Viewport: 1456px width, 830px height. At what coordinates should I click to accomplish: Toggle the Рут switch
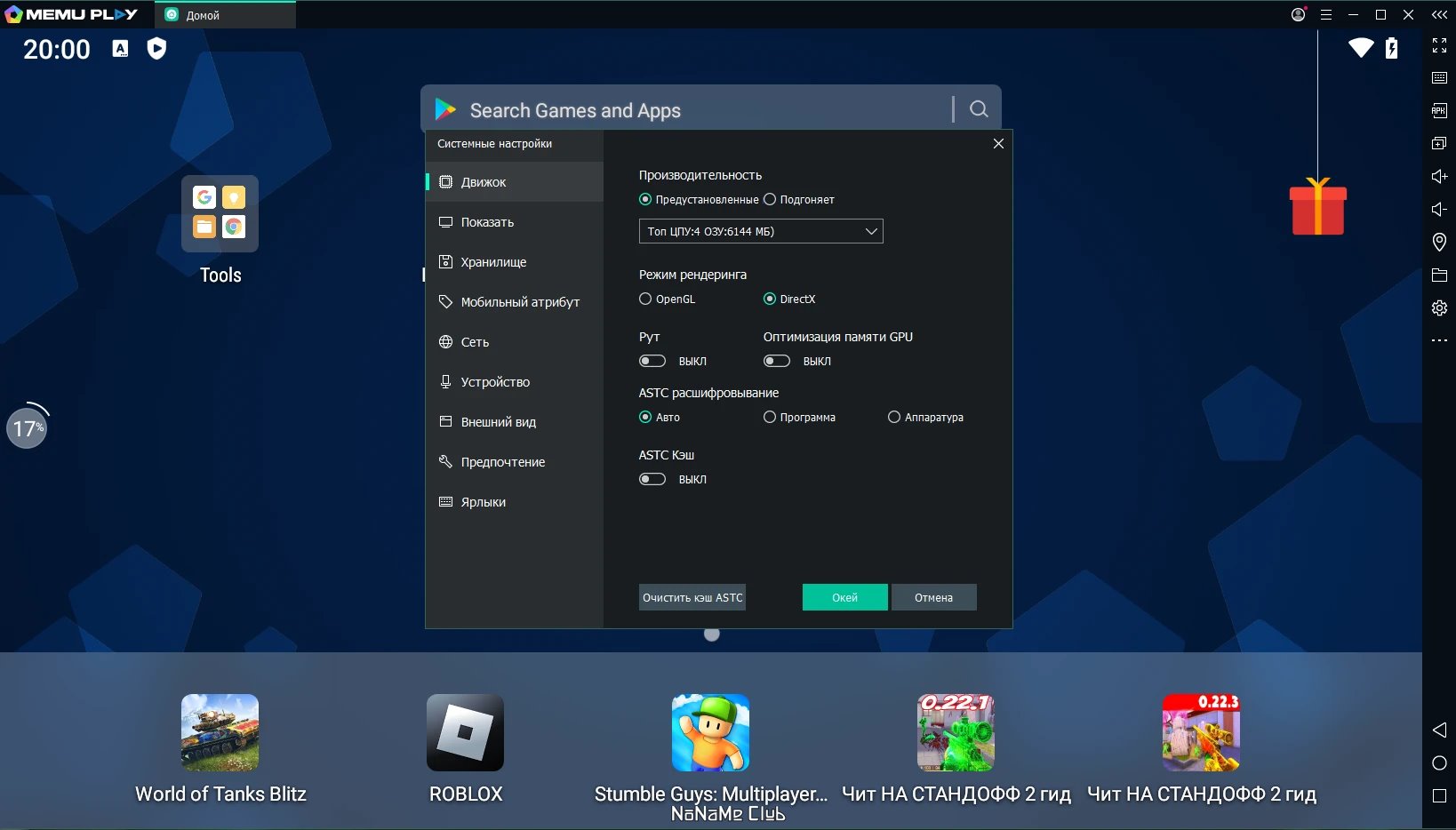click(652, 361)
